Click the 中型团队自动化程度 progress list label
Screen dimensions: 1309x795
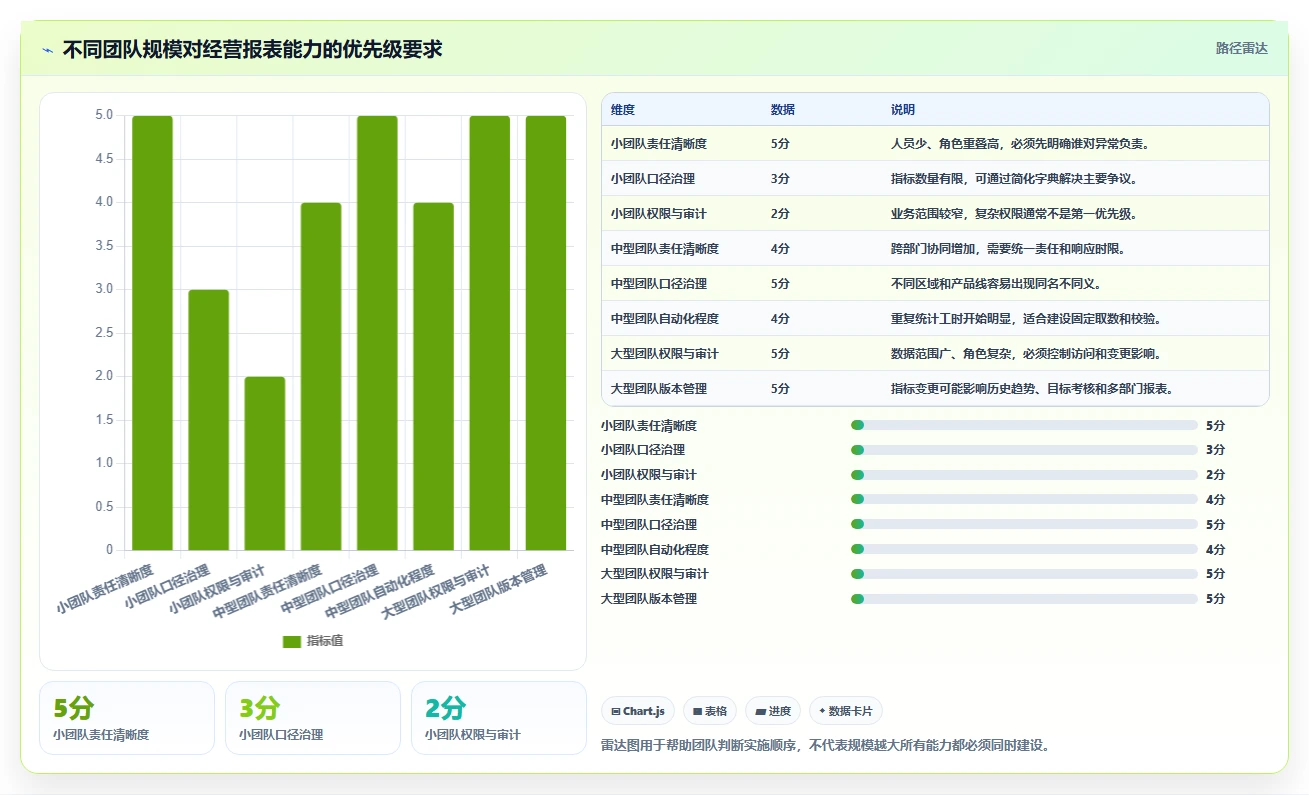[x=655, y=549]
